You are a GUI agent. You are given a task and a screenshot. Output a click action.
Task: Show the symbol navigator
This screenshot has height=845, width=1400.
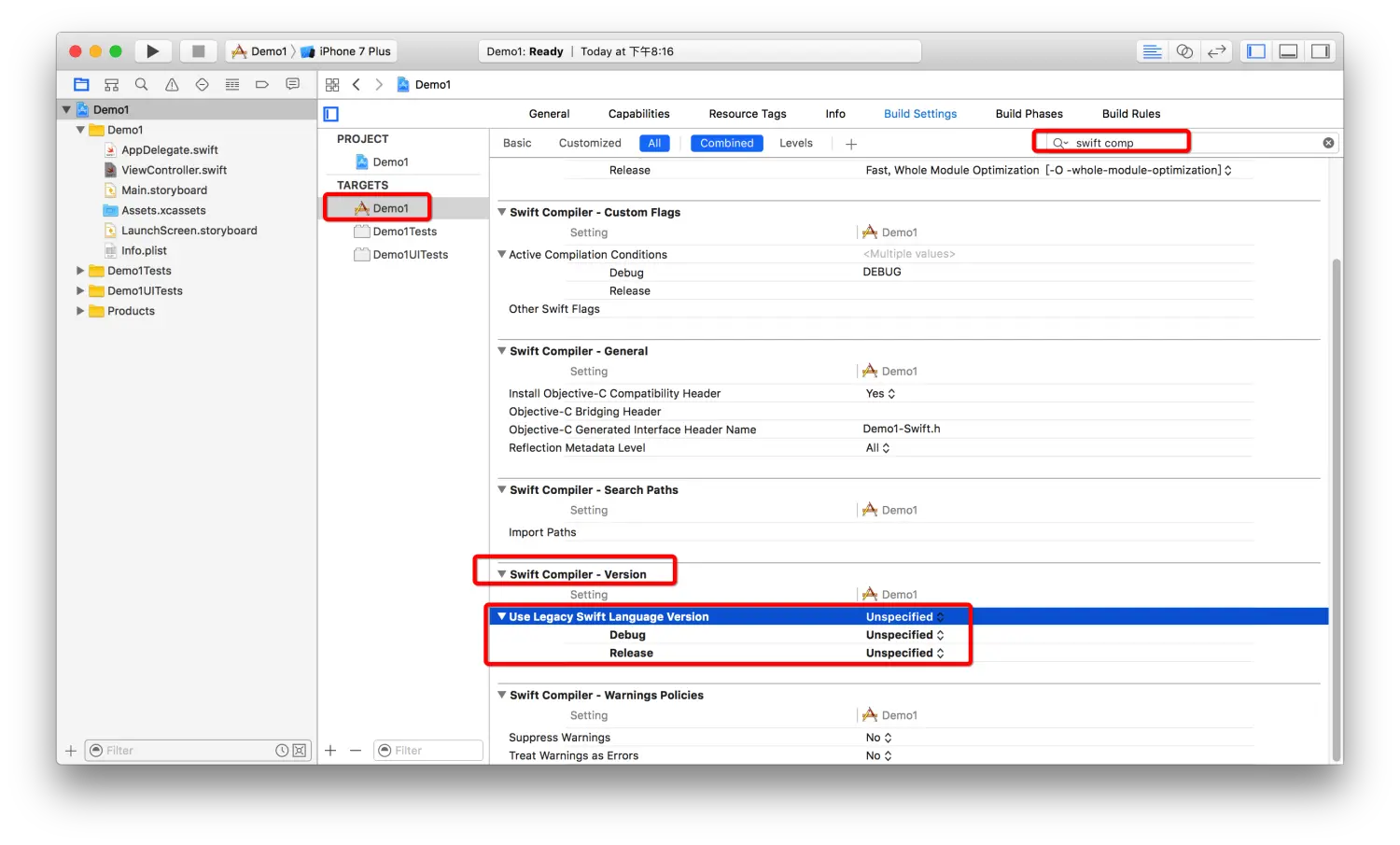111,84
